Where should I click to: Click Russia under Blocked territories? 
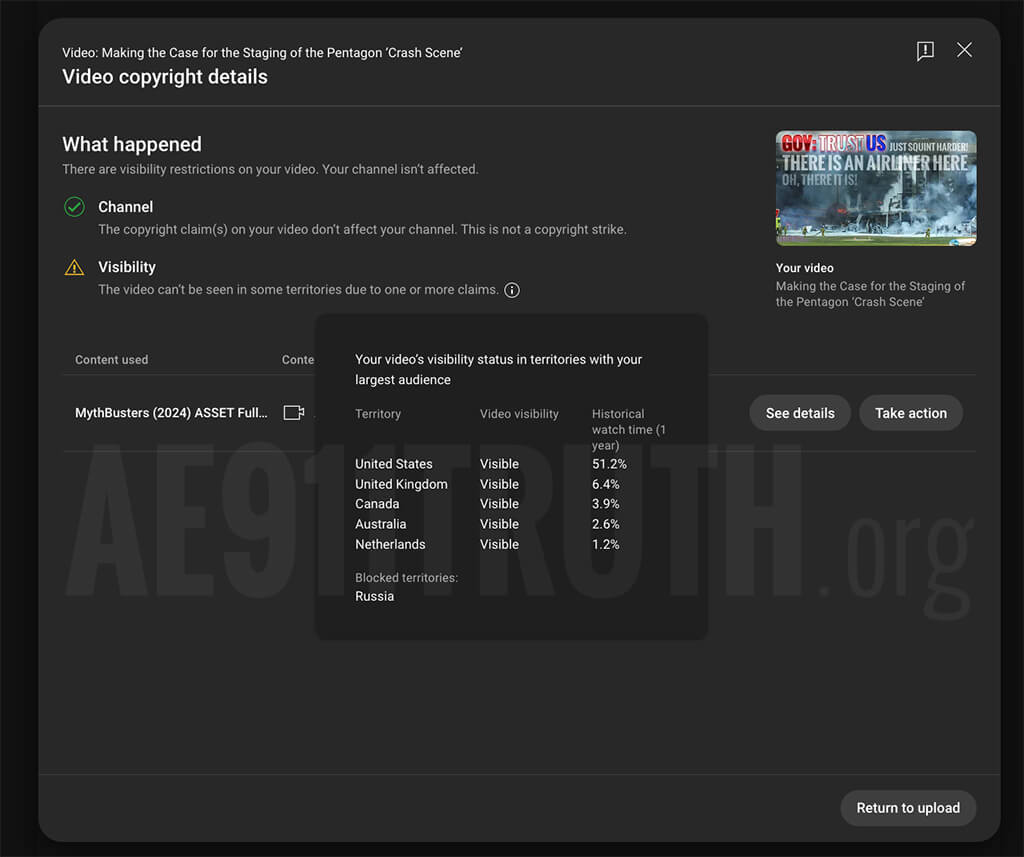[375, 596]
